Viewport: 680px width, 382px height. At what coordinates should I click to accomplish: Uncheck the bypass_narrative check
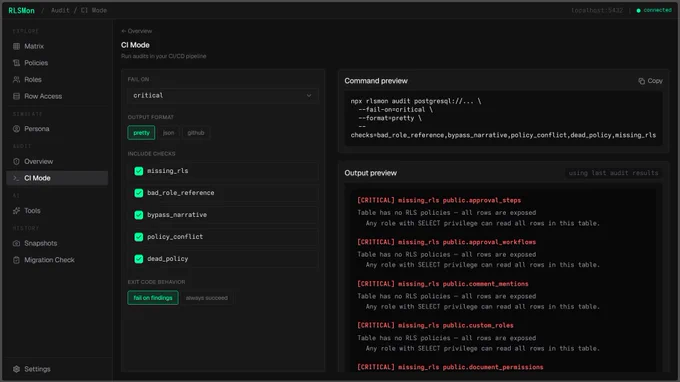click(x=139, y=215)
